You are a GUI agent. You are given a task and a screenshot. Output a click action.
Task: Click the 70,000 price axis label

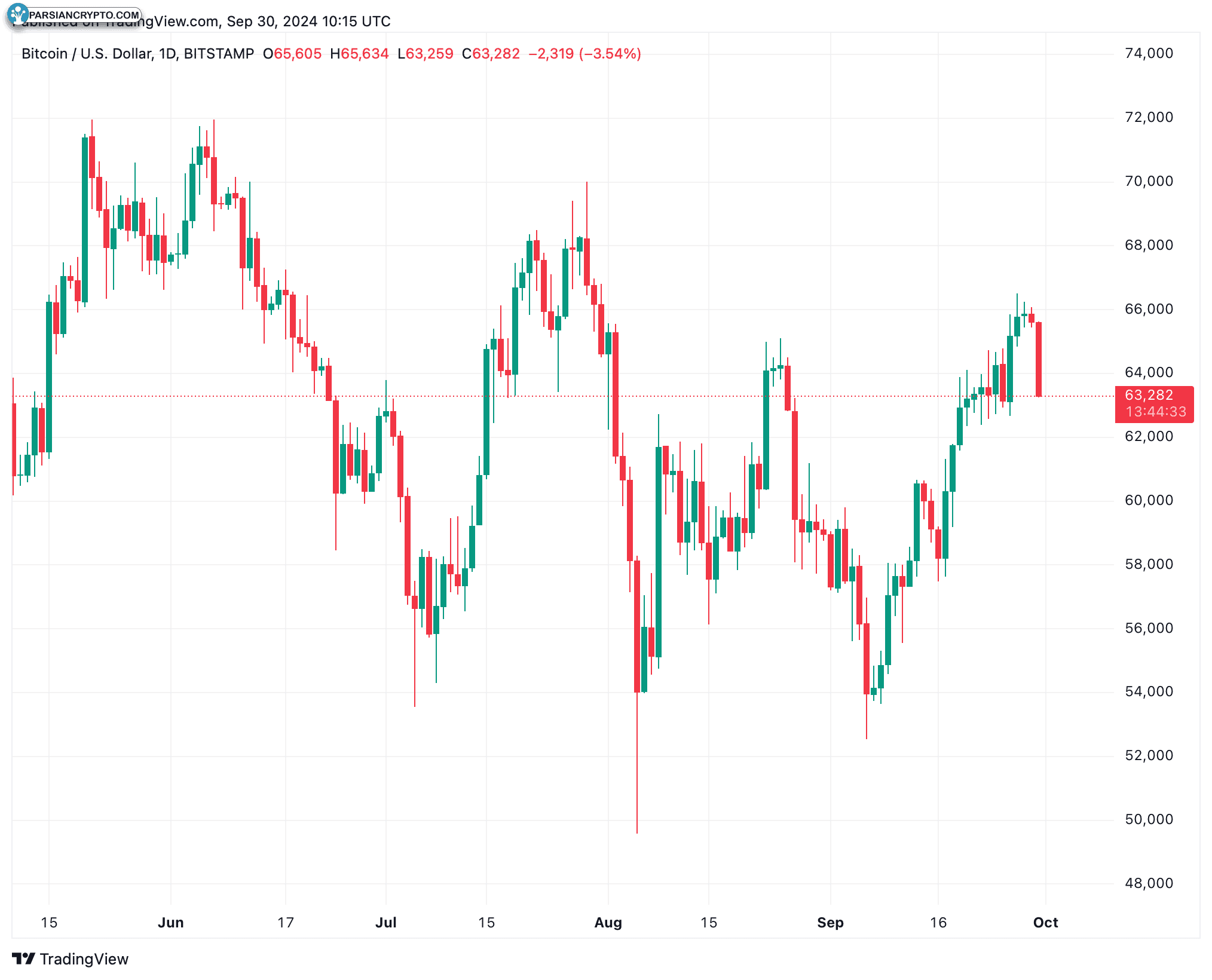[x=1149, y=181]
